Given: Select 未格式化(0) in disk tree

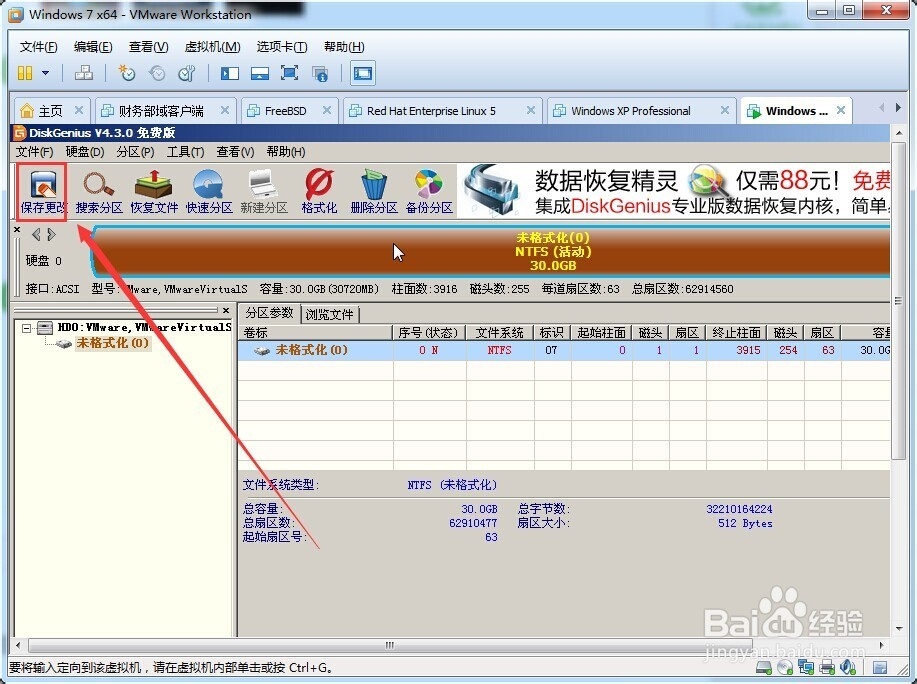Looking at the screenshot, I should pos(113,343).
